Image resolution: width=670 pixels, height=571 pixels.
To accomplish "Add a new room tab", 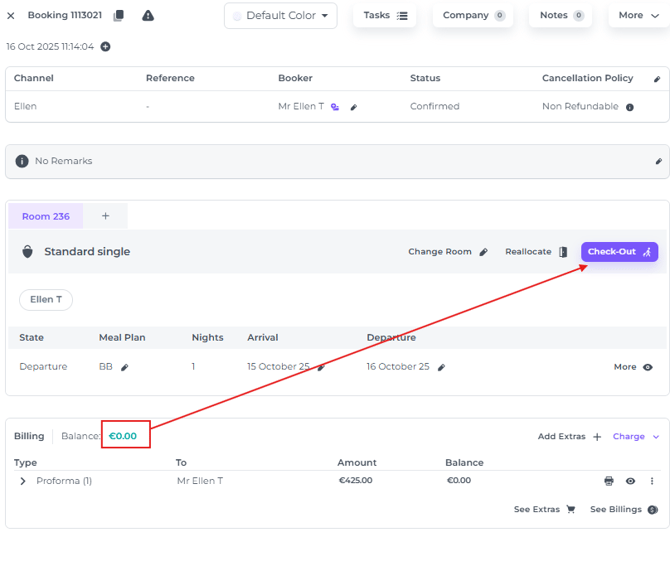I will 105,216.
